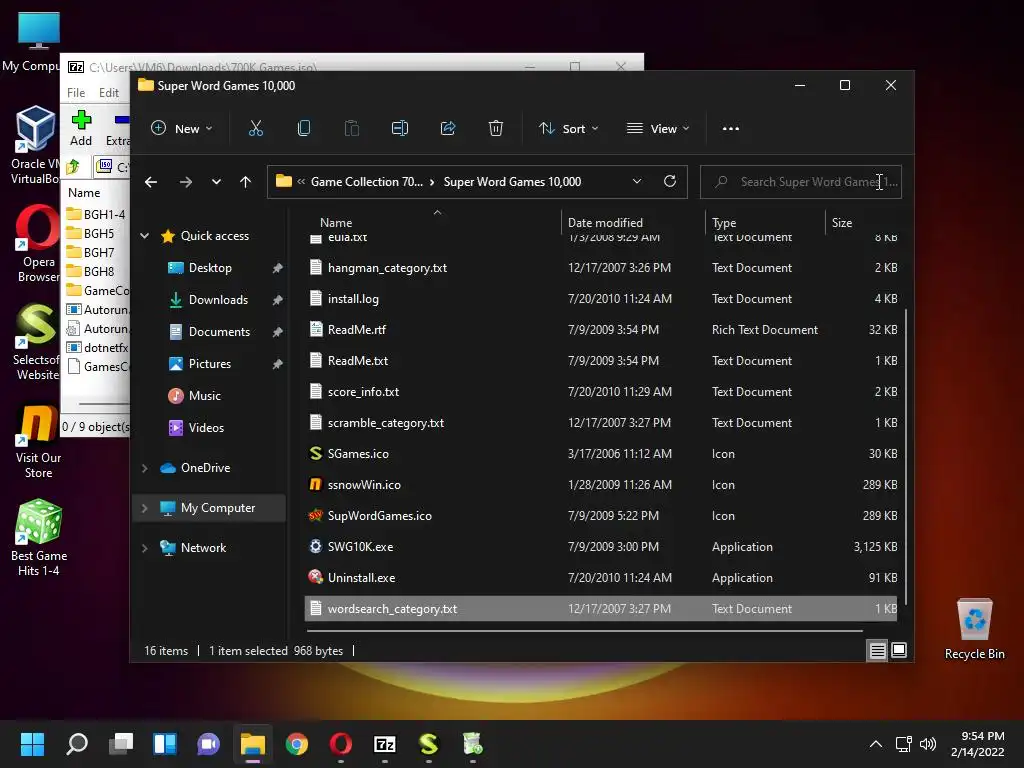Open the File menu in 7-Zip

(76, 93)
